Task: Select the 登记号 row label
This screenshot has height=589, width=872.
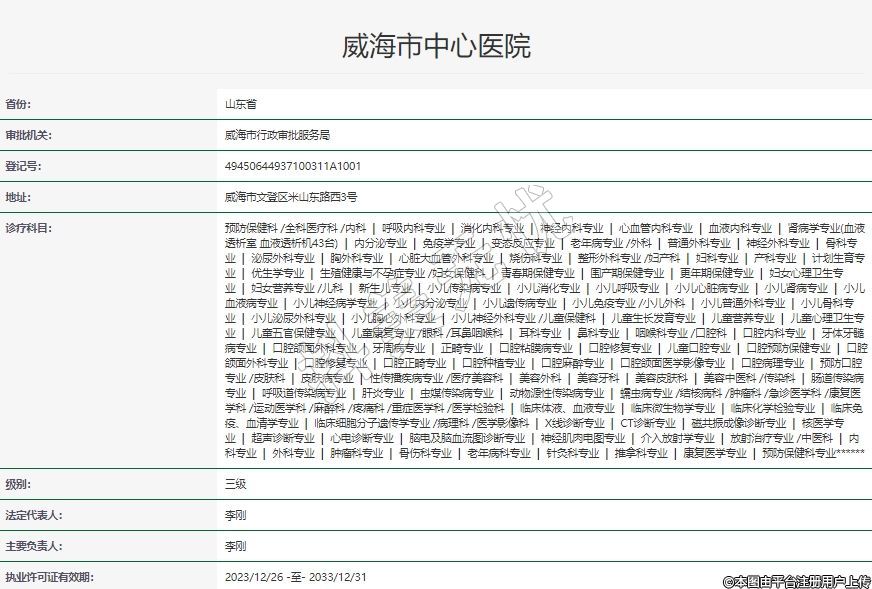Action: point(23,166)
